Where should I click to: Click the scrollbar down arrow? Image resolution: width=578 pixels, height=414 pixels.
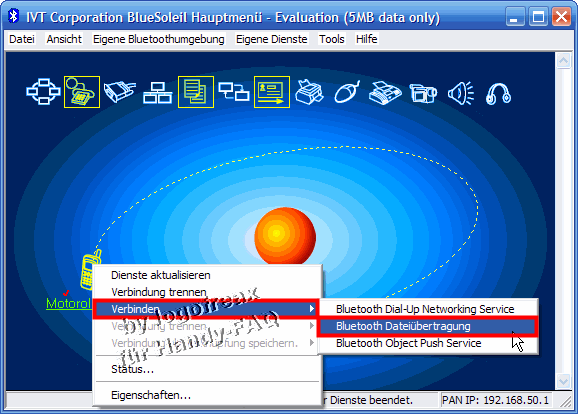563,381
